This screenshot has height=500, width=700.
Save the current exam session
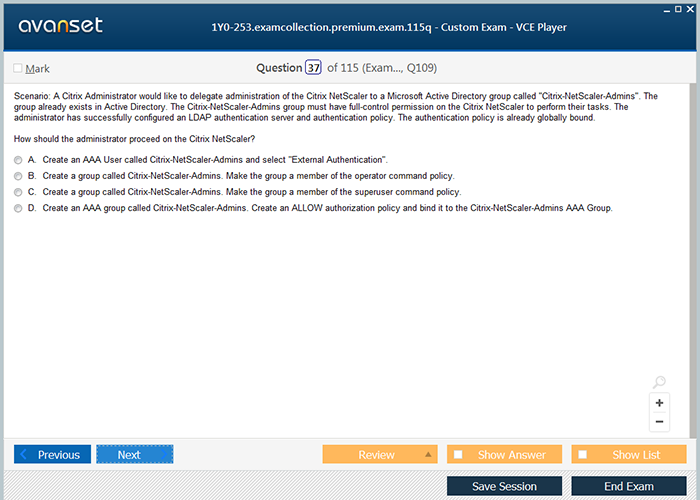pos(504,486)
